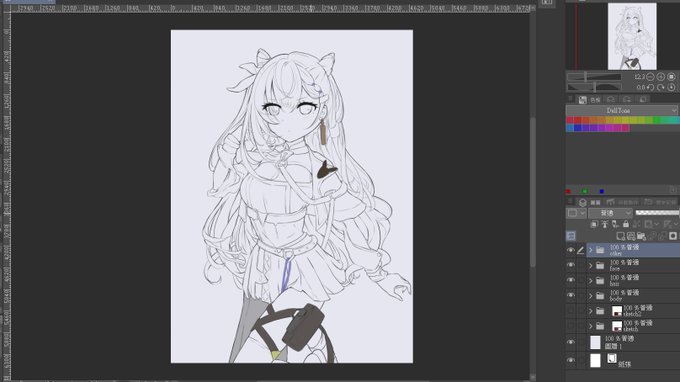Click the sketch2 folder mask thumbnail
680x382 pixels.
[617, 311]
